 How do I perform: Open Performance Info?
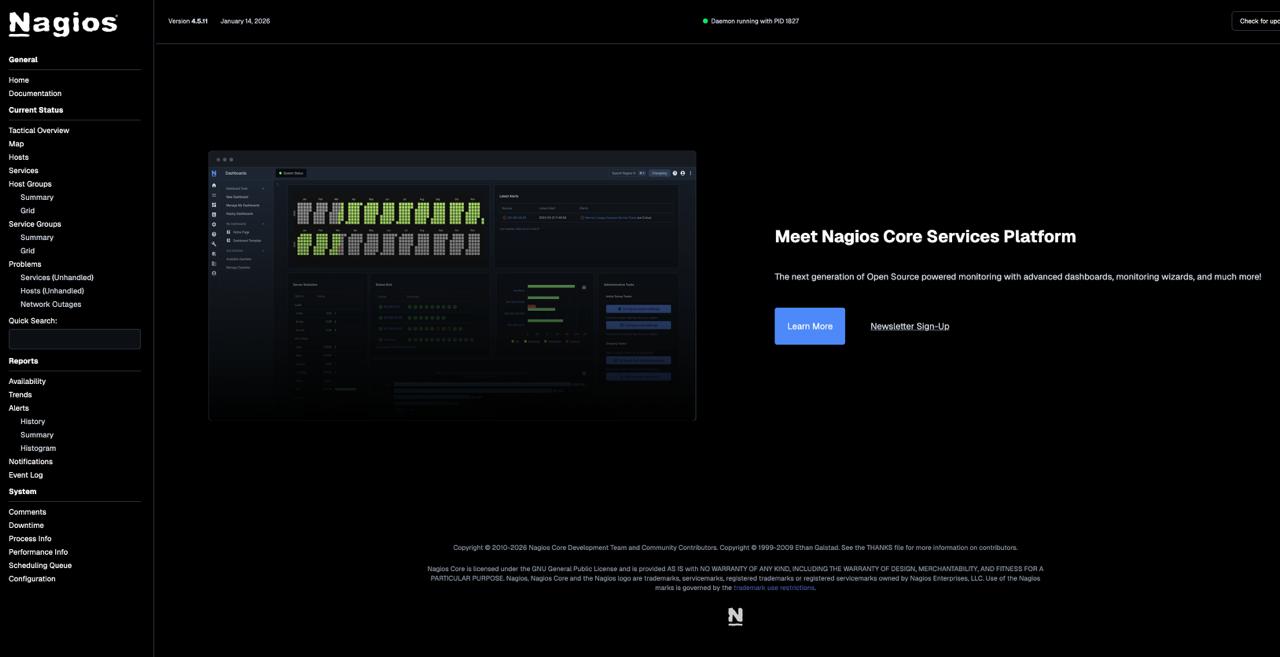click(38, 552)
